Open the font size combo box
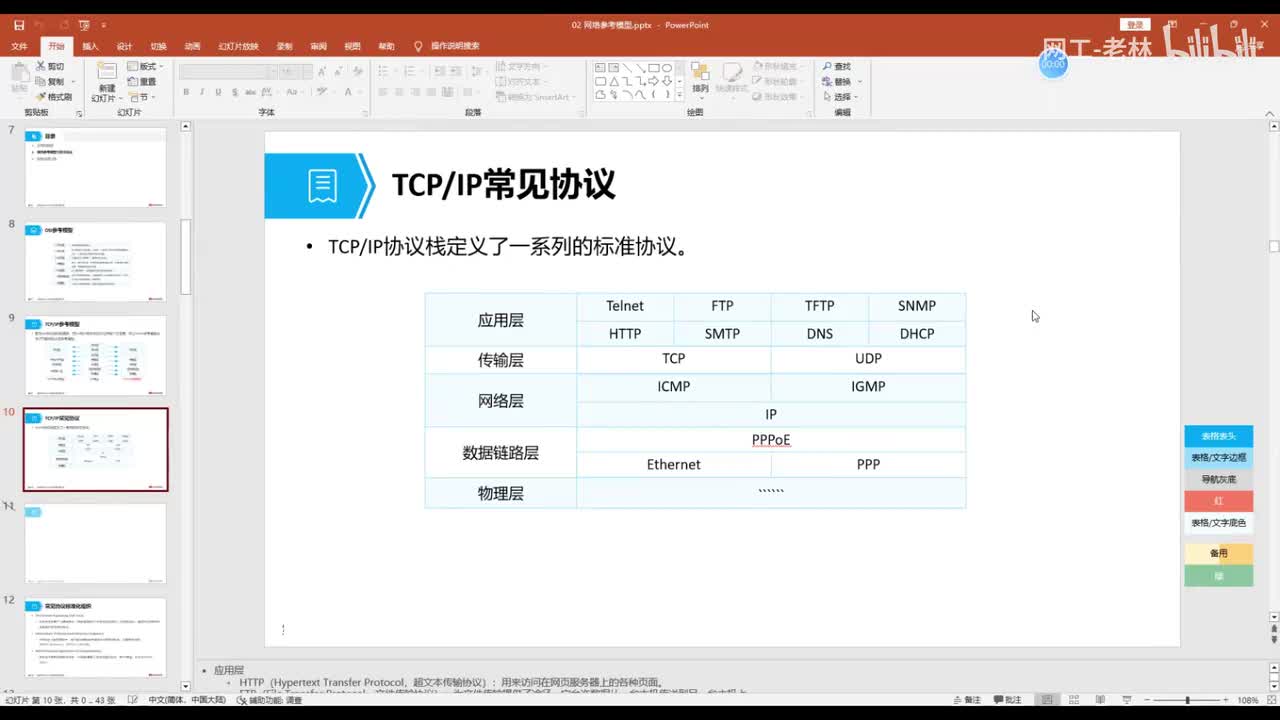This screenshot has height=720, width=1280. pos(295,72)
